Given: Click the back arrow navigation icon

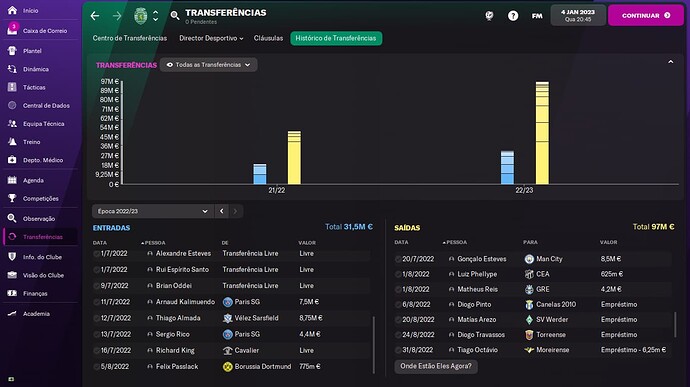Looking at the screenshot, I should pos(95,16).
